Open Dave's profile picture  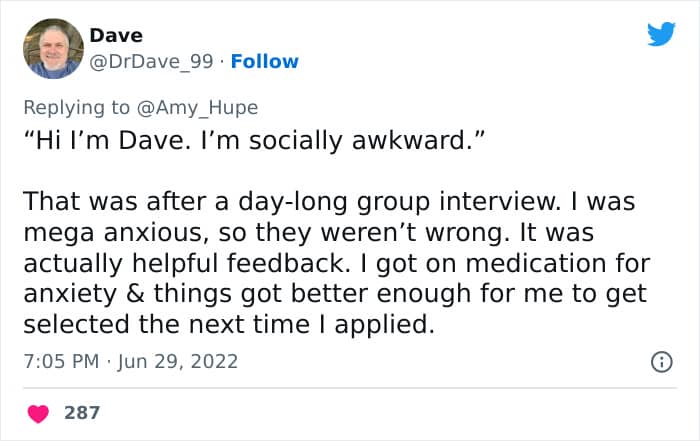(53, 49)
